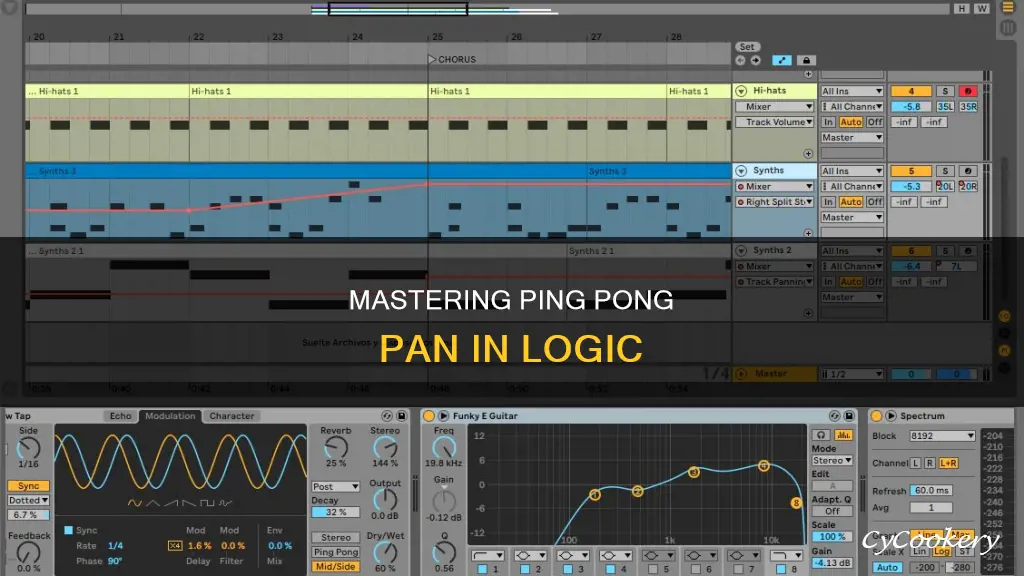
Task: Select the noise LFO waveform icon
Action: point(225,503)
